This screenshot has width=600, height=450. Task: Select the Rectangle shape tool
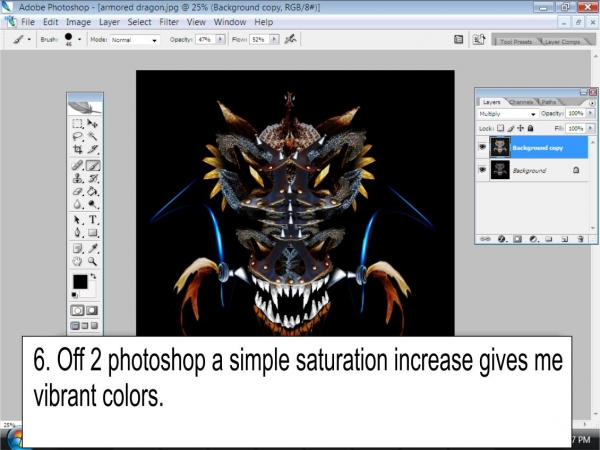click(92, 233)
